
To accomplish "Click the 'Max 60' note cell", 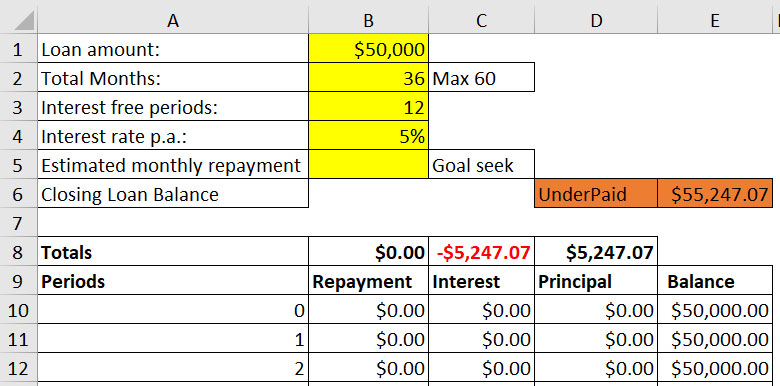I will coord(481,77).
